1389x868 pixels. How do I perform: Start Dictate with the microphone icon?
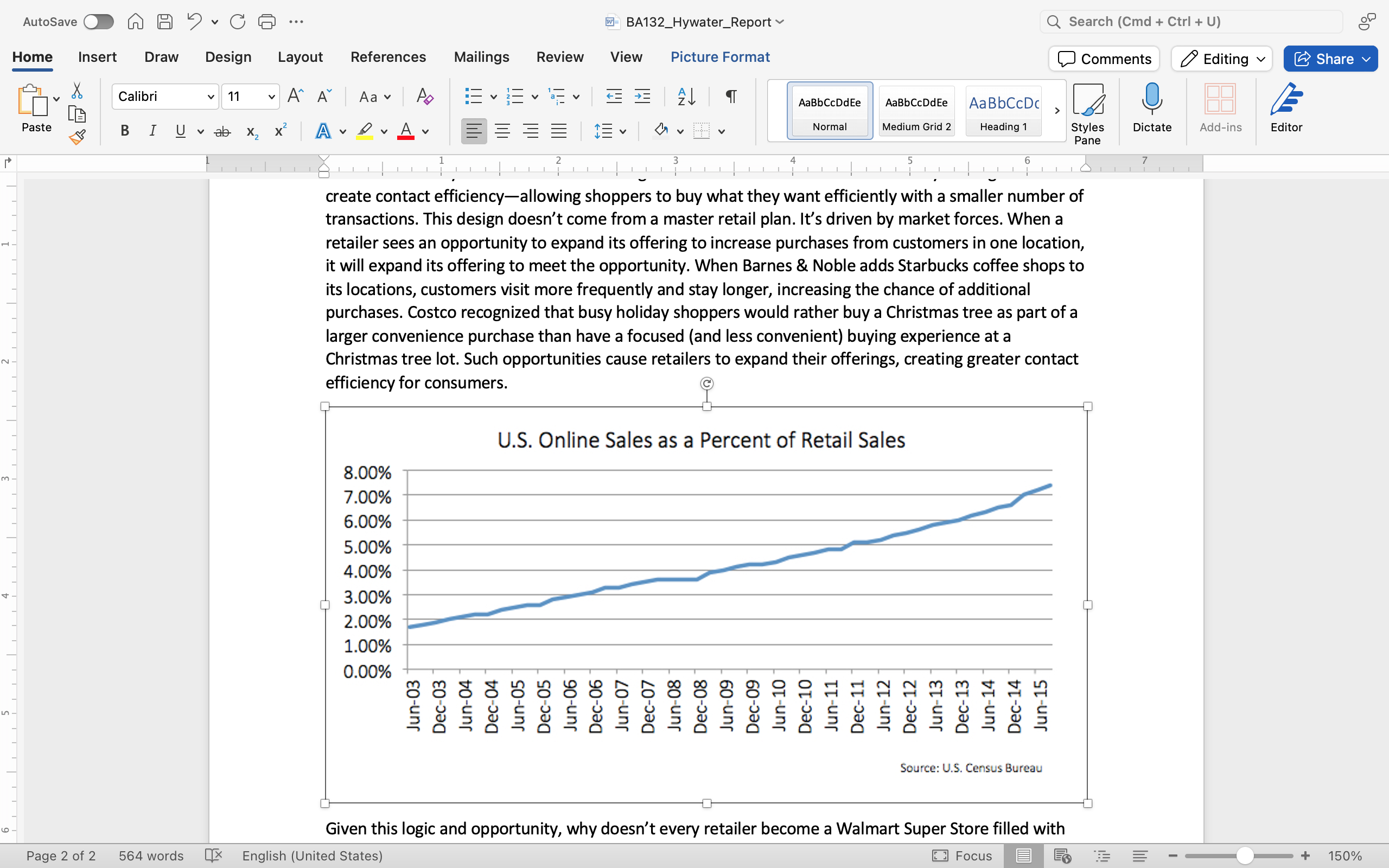click(x=1152, y=108)
